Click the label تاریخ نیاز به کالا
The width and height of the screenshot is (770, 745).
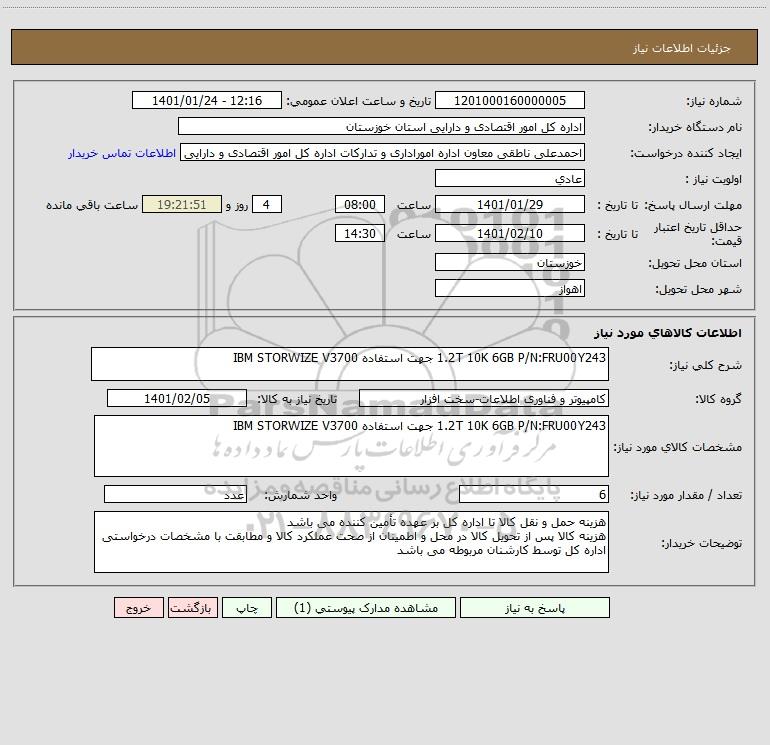click(297, 399)
